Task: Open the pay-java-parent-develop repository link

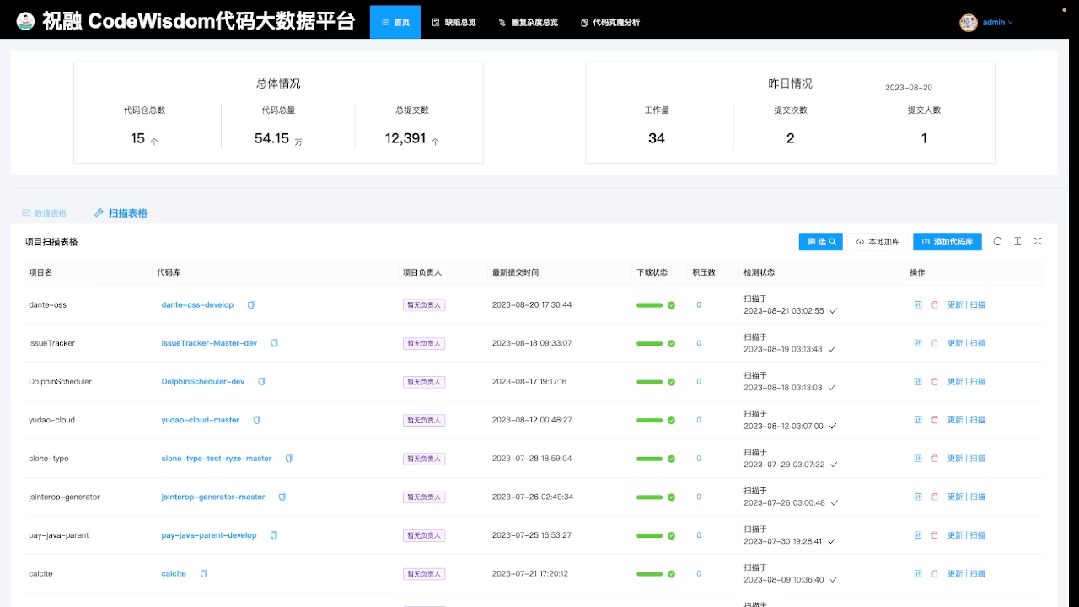Action: point(209,535)
